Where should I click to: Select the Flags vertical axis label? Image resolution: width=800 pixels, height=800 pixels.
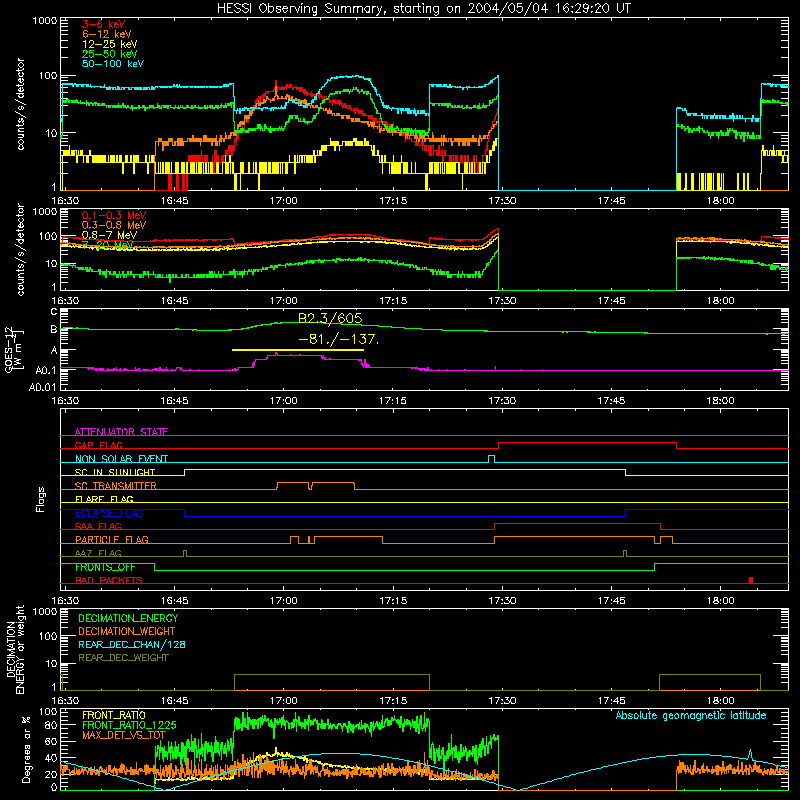click(x=41, y=499)
